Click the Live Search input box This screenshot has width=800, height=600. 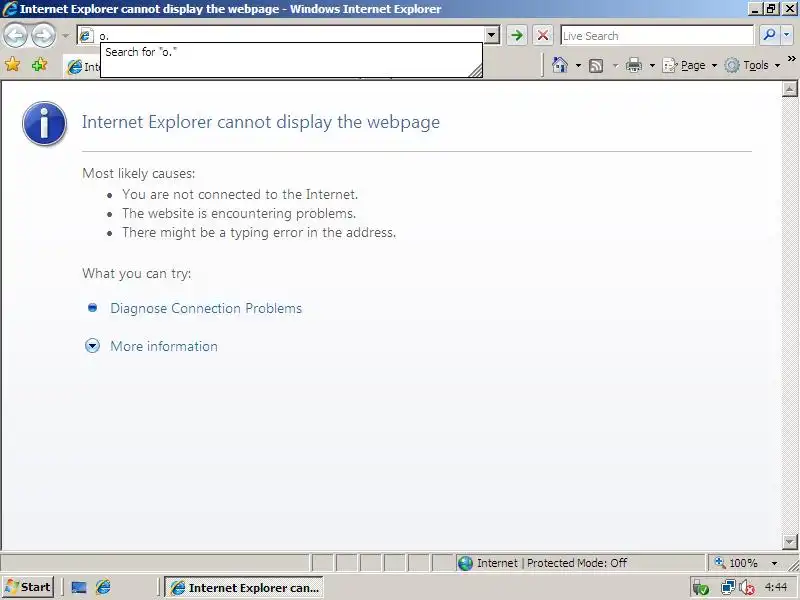point(657,36)
